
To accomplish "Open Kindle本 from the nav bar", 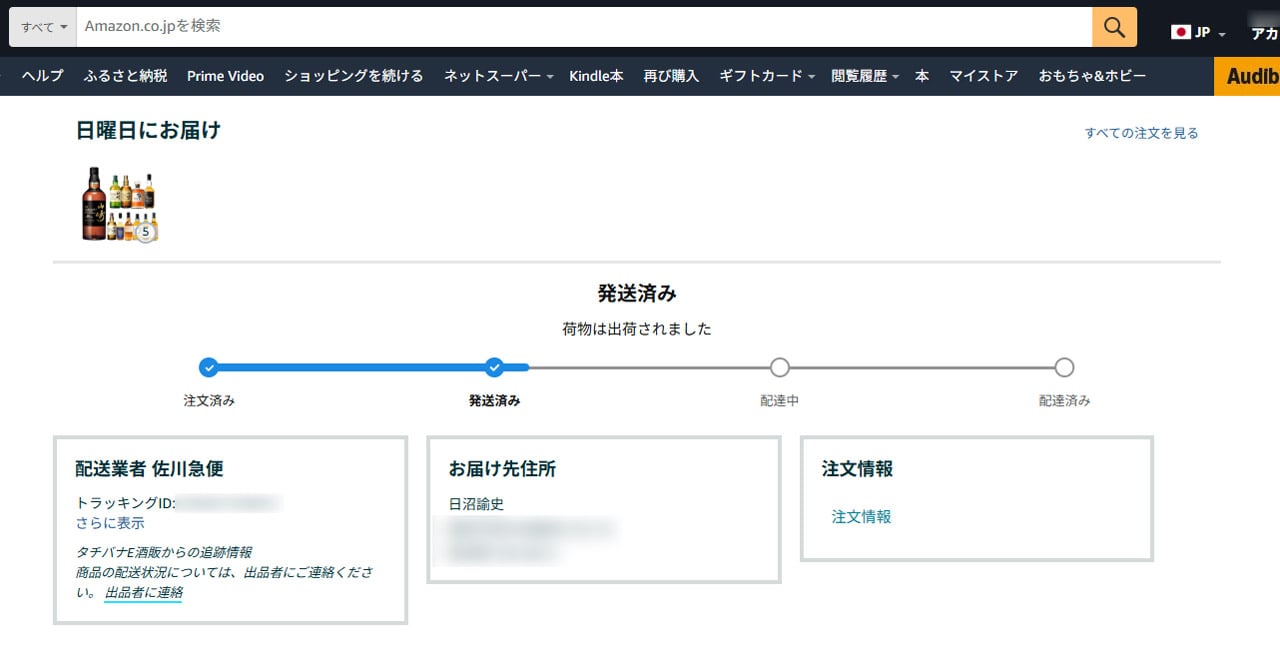I will (596, 76).
